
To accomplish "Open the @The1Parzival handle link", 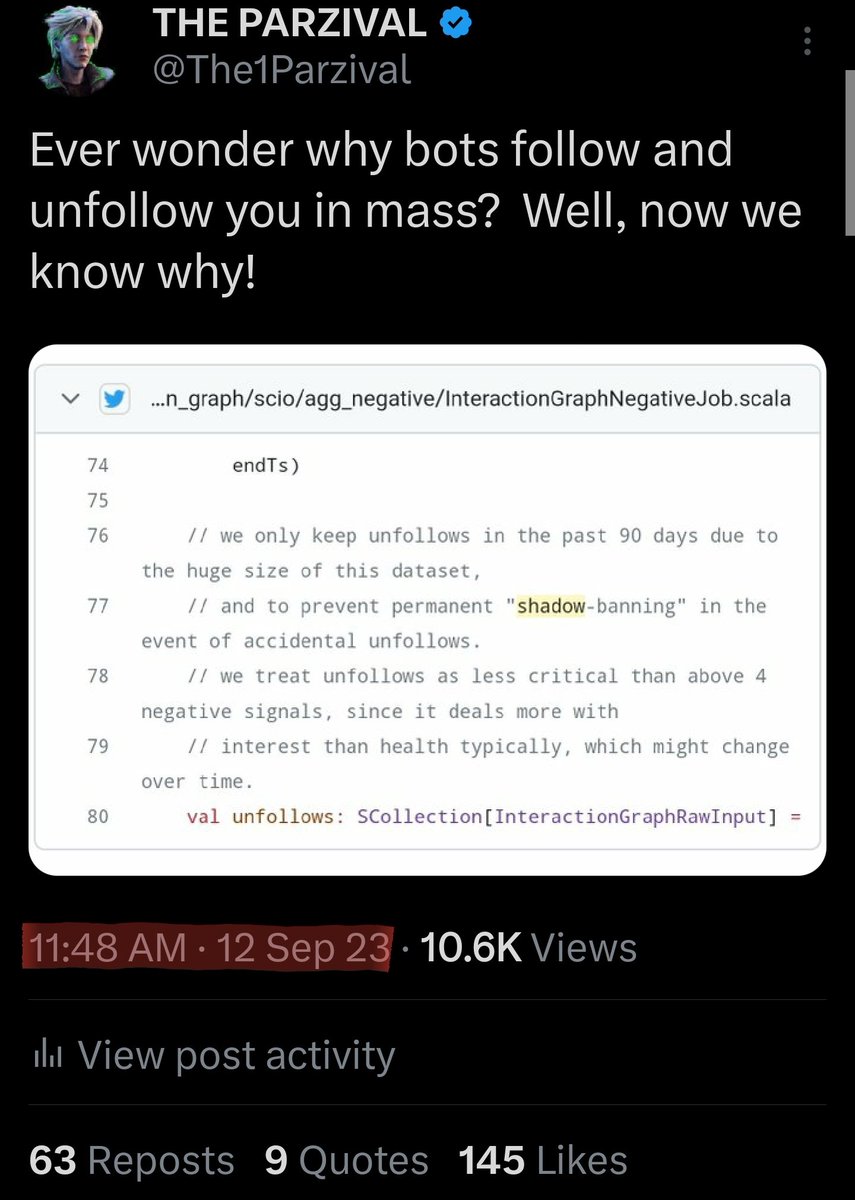I will tap(281, 69).
